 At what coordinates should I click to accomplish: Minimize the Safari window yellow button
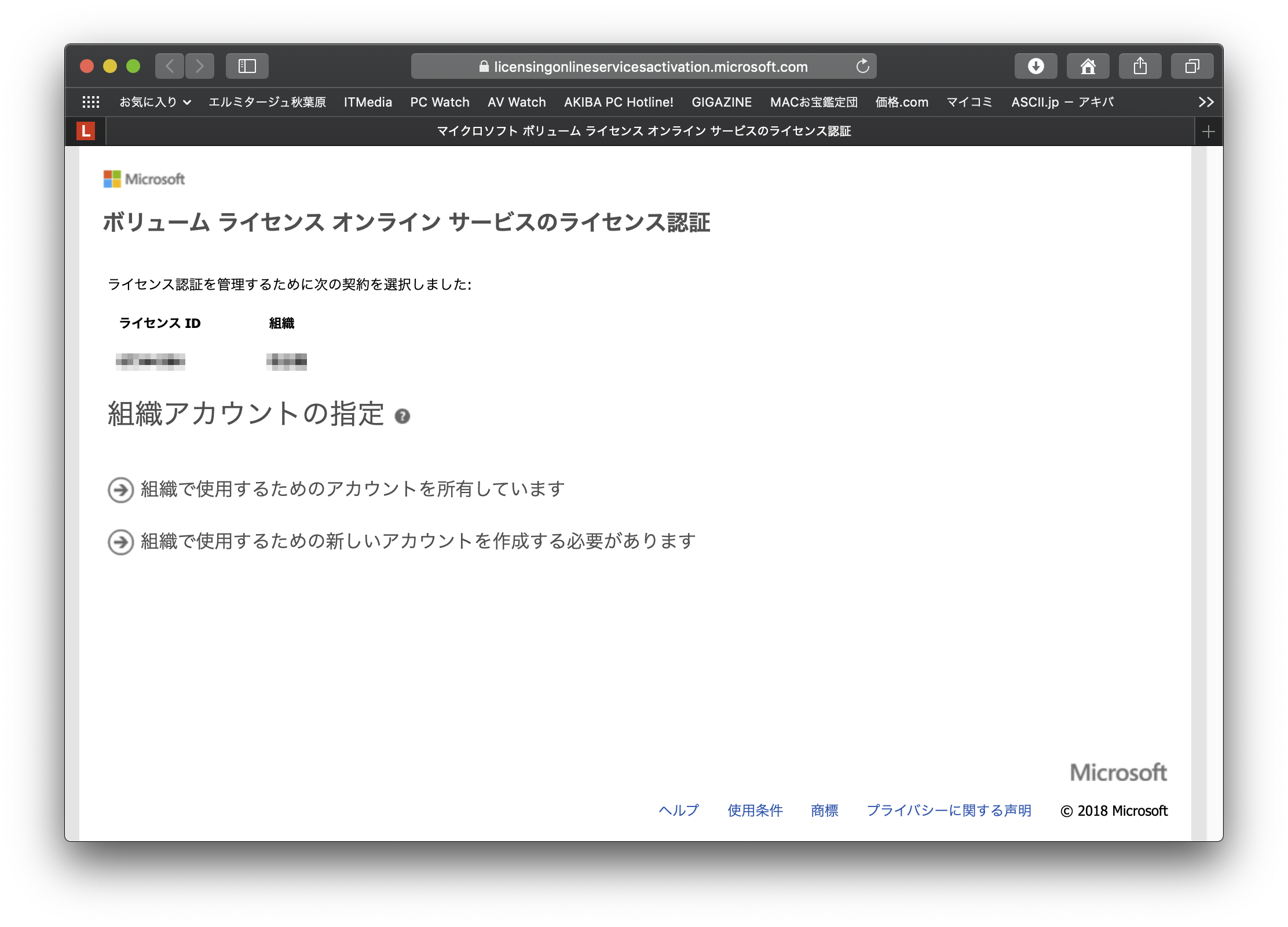point(110,66)
